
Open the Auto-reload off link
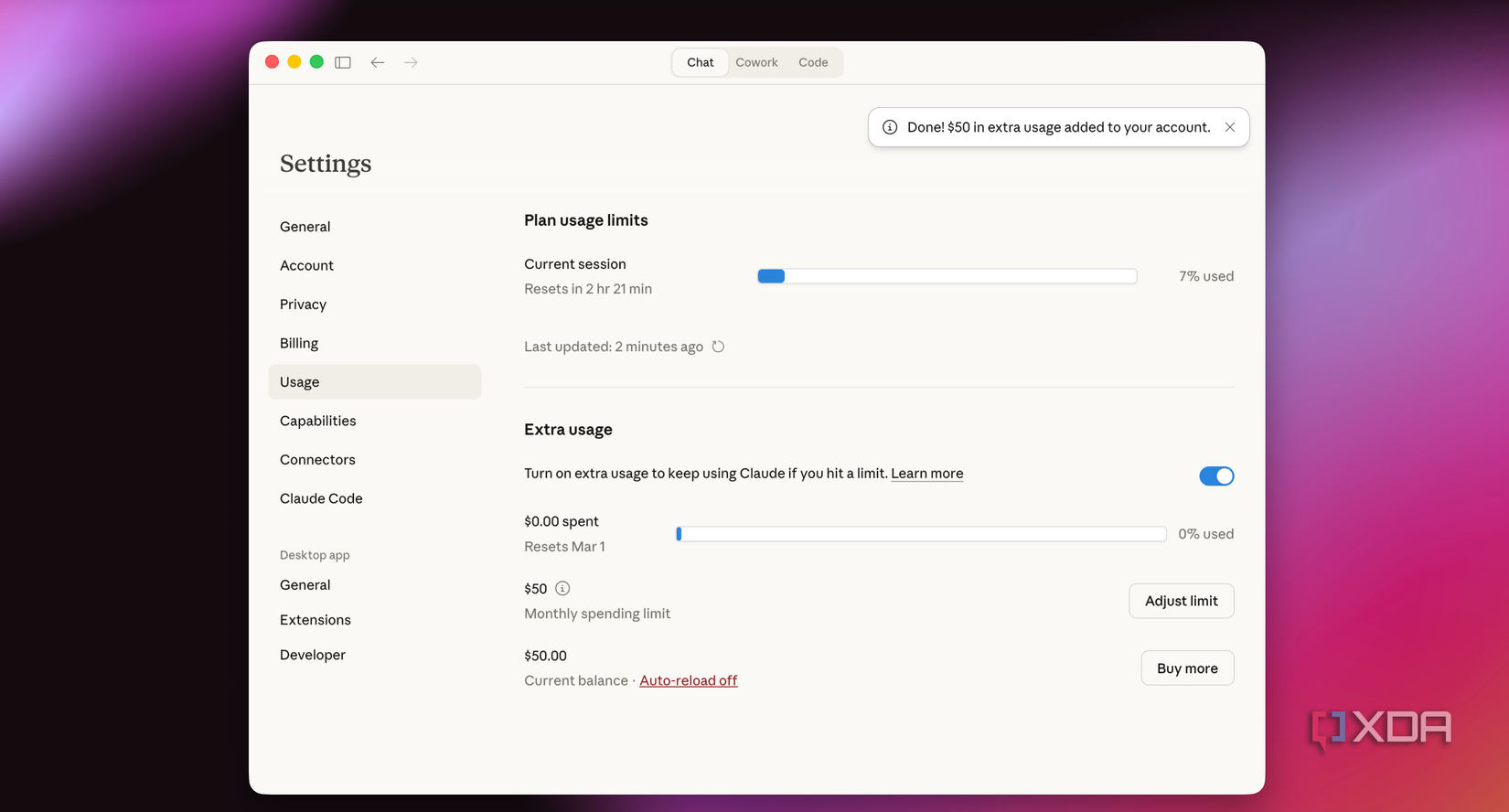688,680
